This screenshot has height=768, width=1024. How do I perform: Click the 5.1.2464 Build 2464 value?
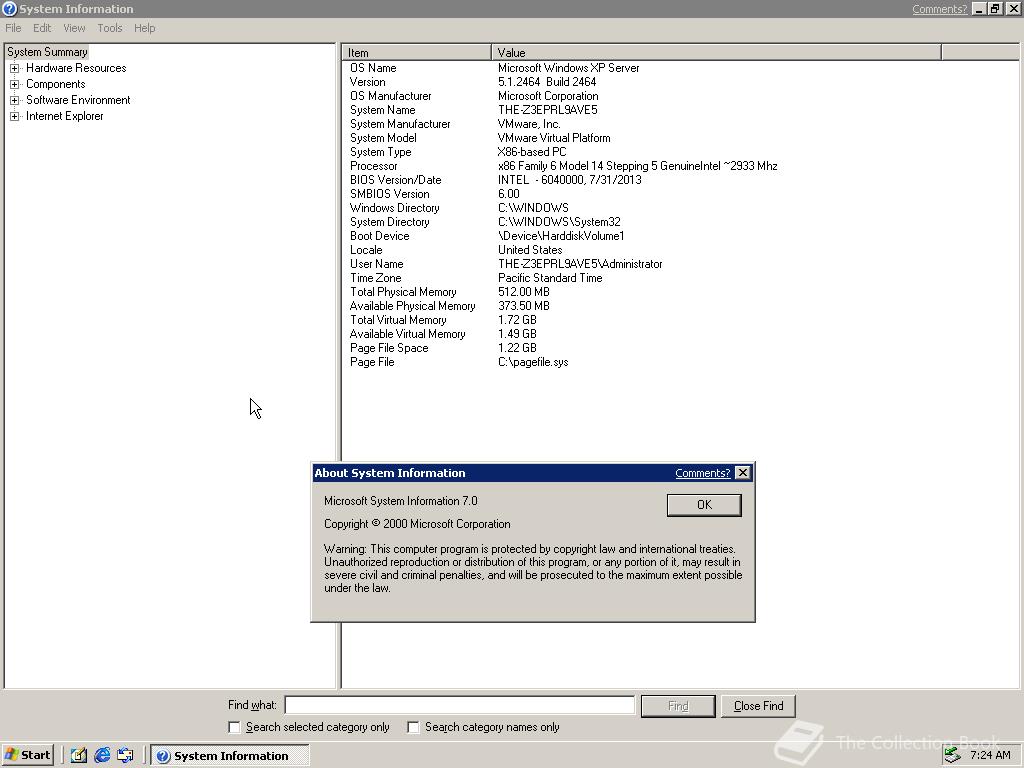(547, 82)
